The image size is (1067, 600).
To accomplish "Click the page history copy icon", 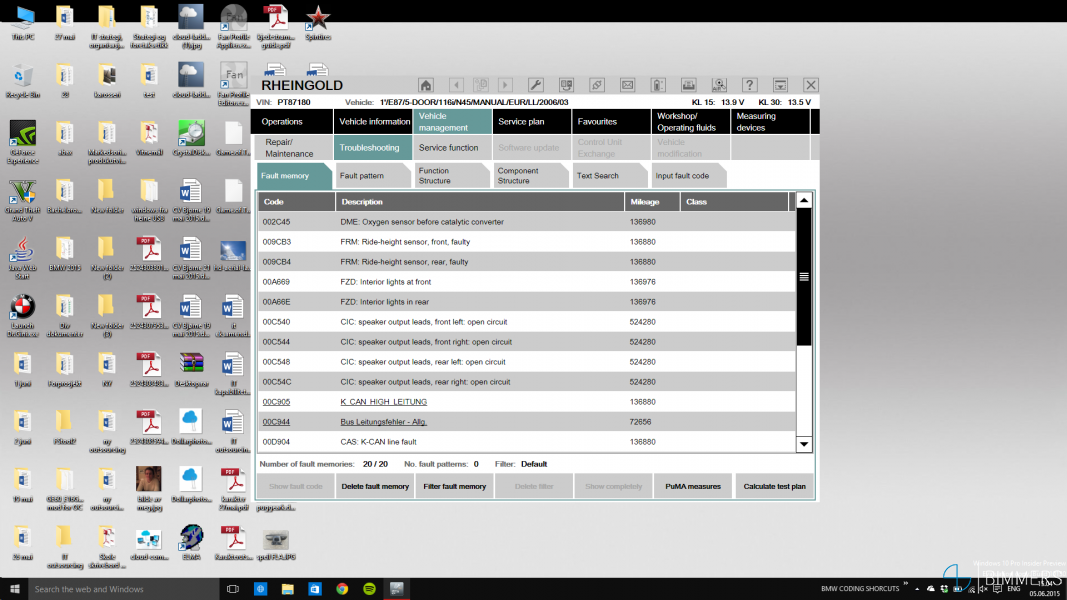I will tap(481, 85).
